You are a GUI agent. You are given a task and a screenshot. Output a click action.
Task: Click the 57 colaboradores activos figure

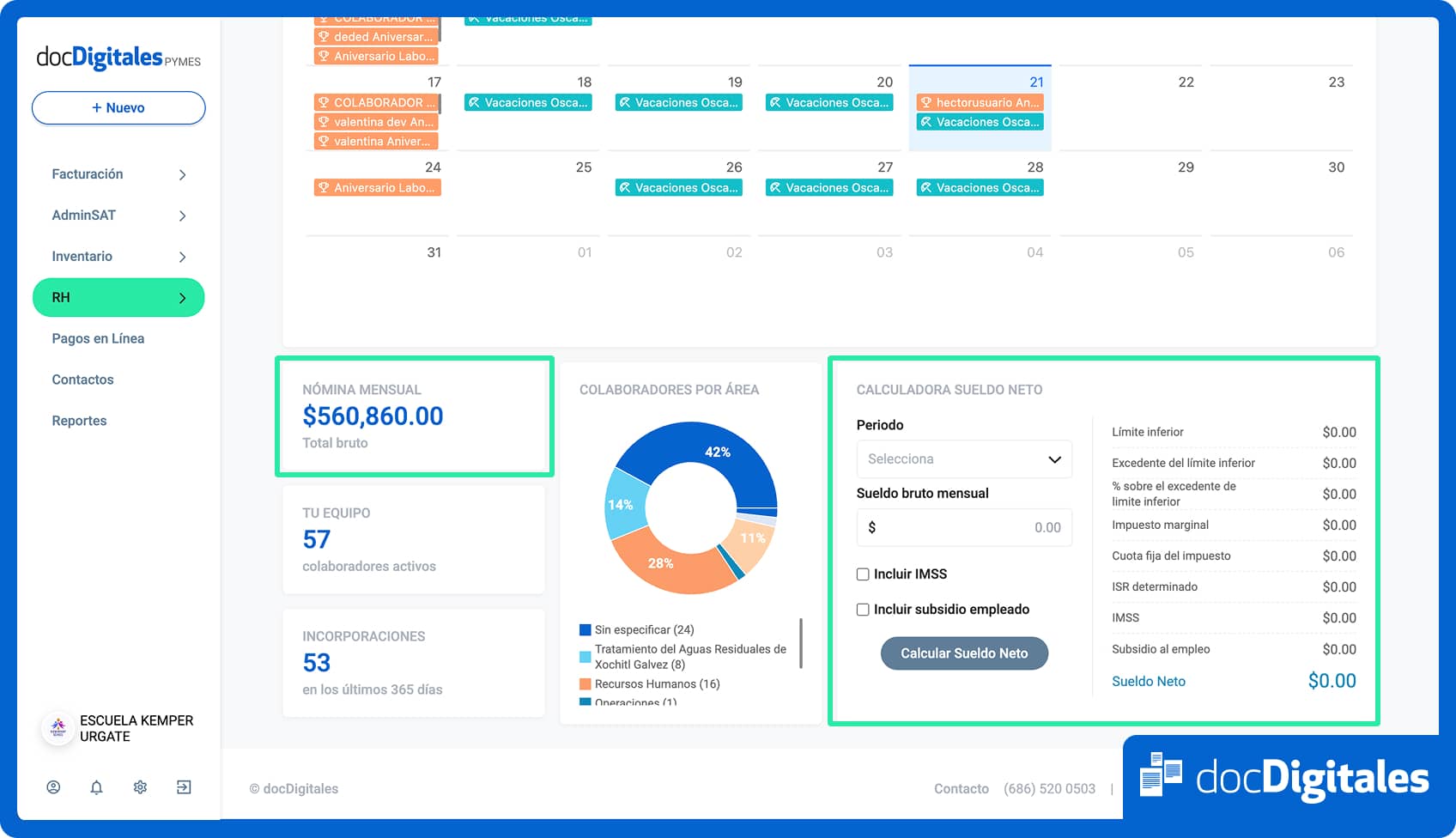click(x=316, y=539)
